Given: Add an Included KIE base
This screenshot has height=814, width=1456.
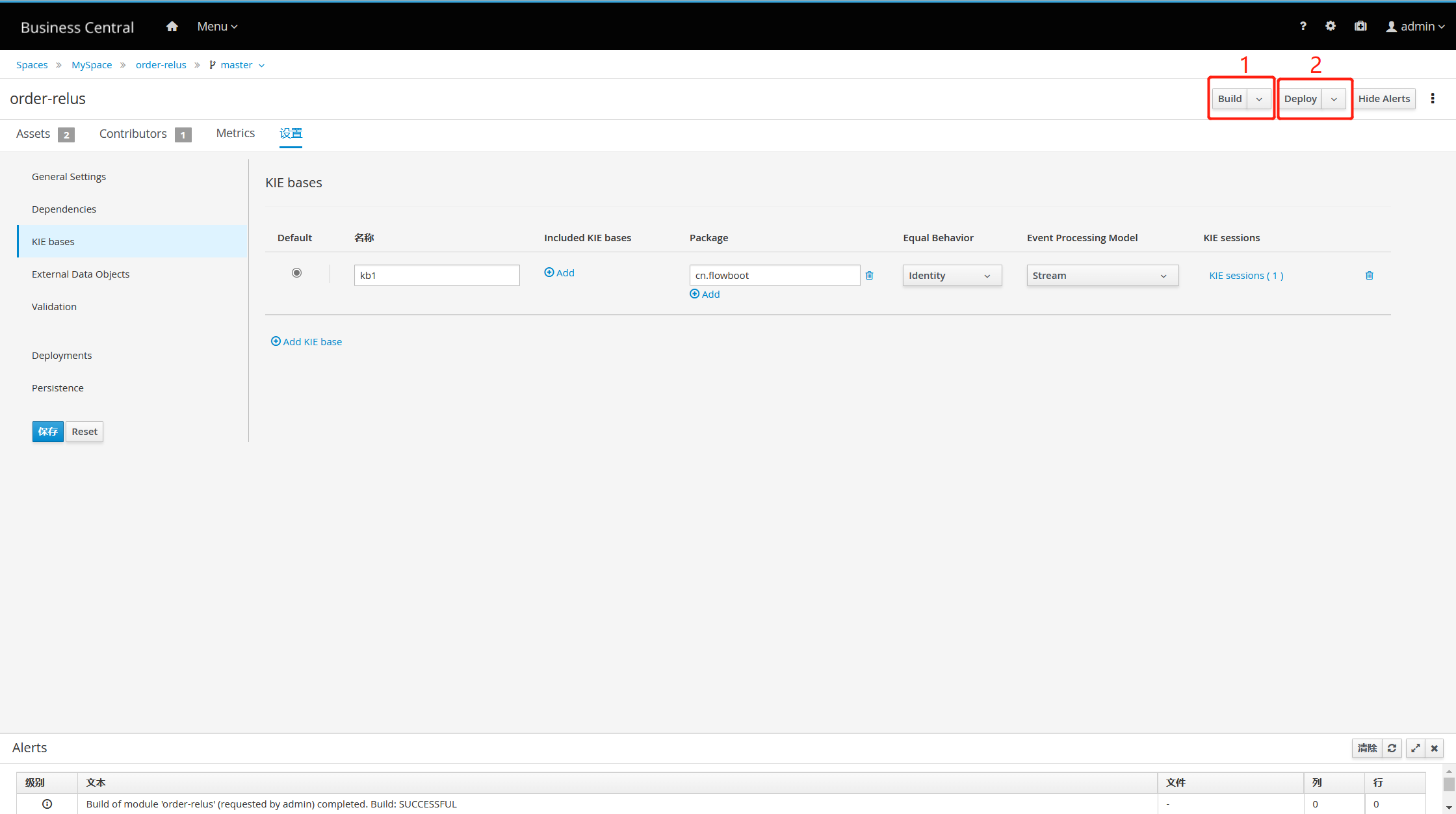Looking at the screenshot, I should click(559, 272).
